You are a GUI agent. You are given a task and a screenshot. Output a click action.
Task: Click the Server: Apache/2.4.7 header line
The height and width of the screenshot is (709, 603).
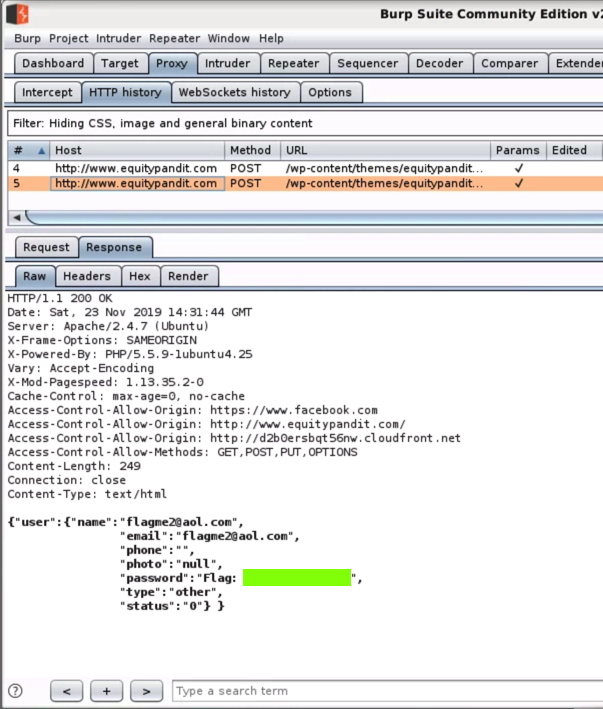click(x=108, y=326)
